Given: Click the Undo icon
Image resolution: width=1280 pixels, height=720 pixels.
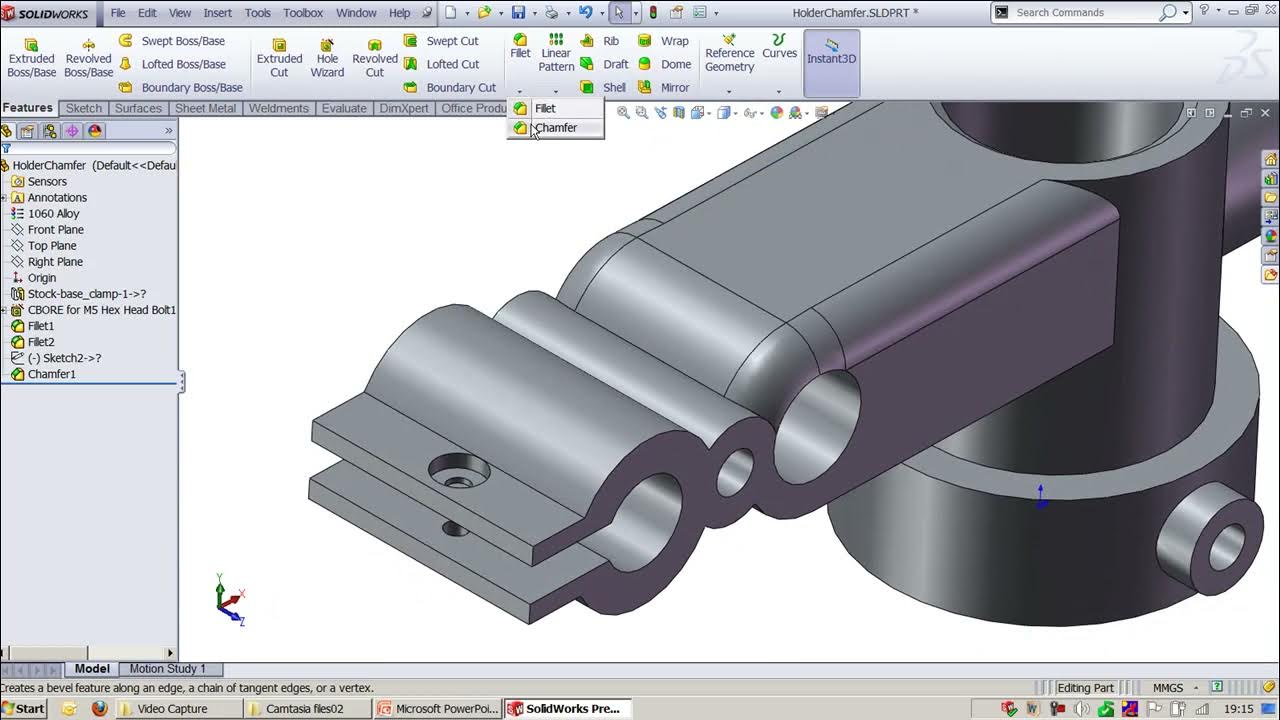Looking at the screenshot, I should (x=586, y=13).
